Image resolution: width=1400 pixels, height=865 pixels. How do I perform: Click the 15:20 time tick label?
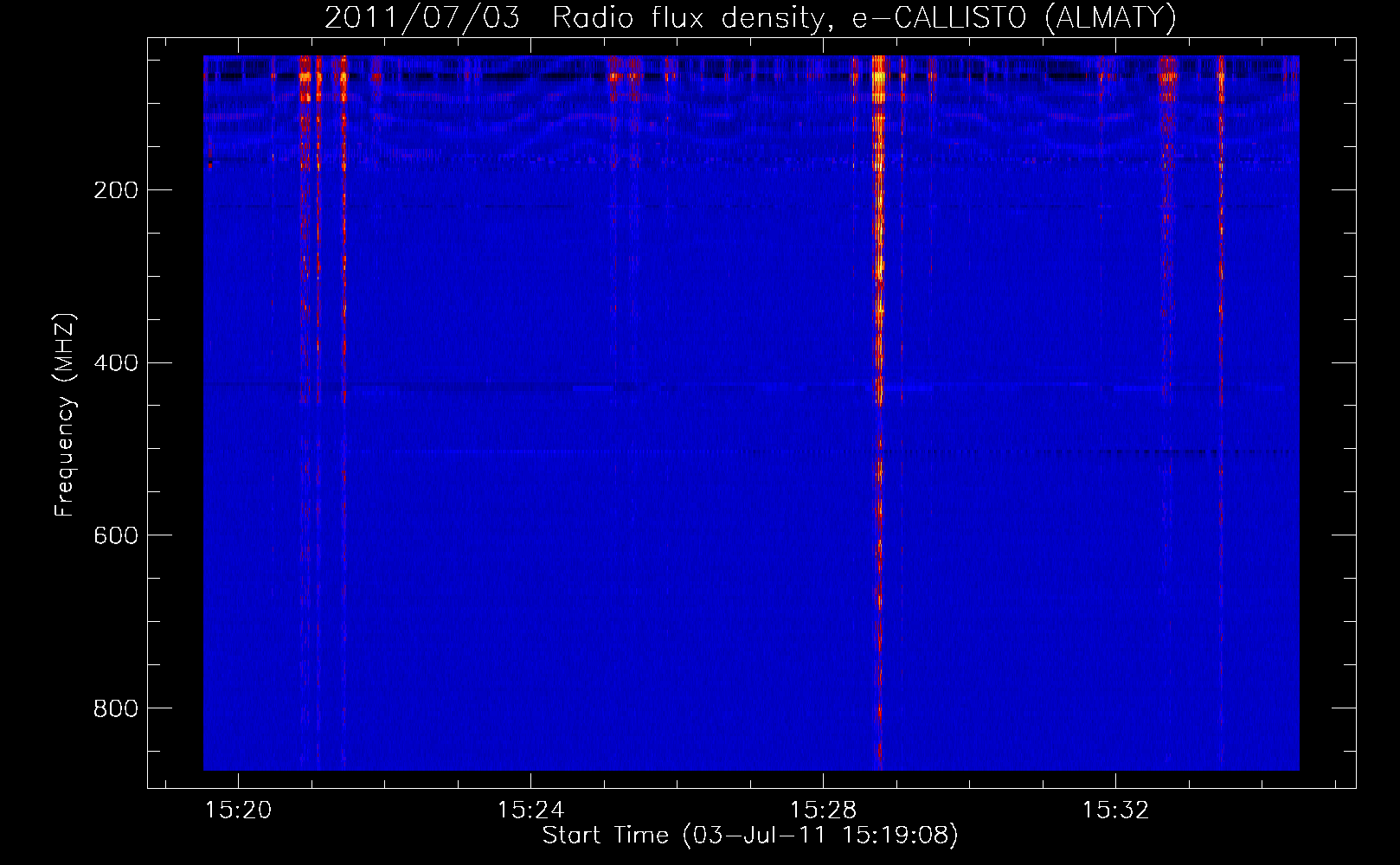pyautogui.click(x=238, y=811)
